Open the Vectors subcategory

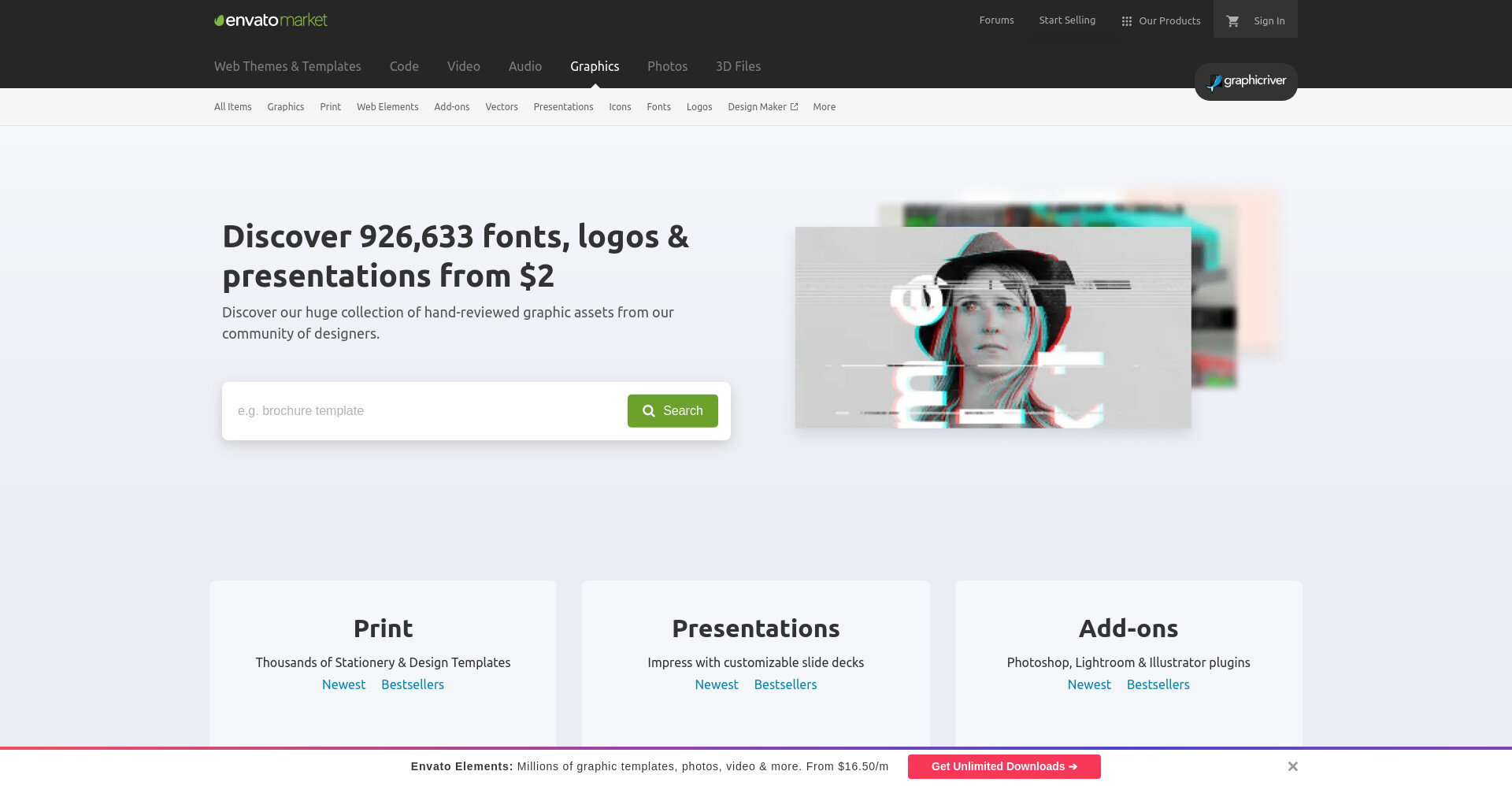(x=502, y=107)
